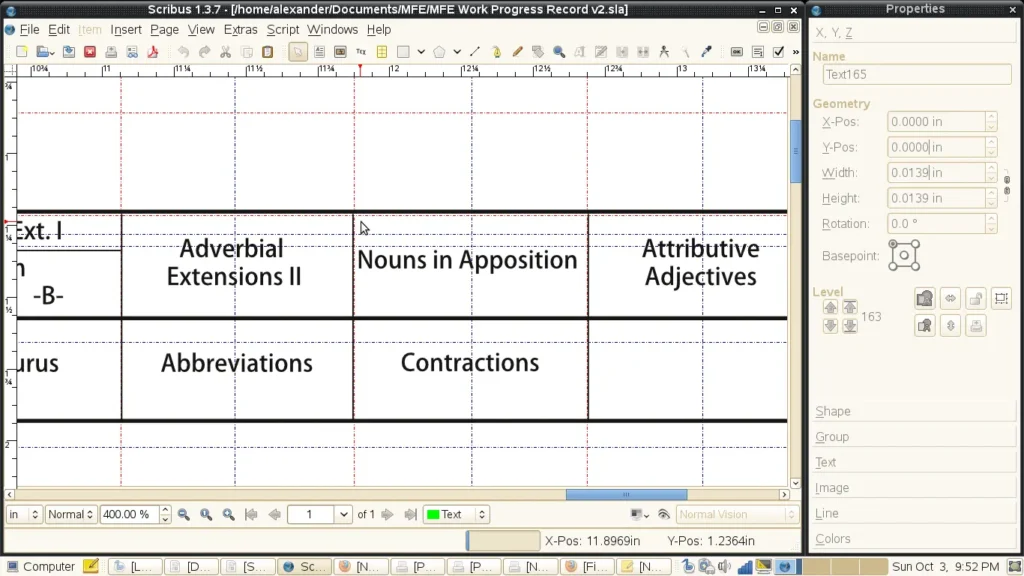
Task: Expand the Colors section in Properties
Action: [833, 539]
